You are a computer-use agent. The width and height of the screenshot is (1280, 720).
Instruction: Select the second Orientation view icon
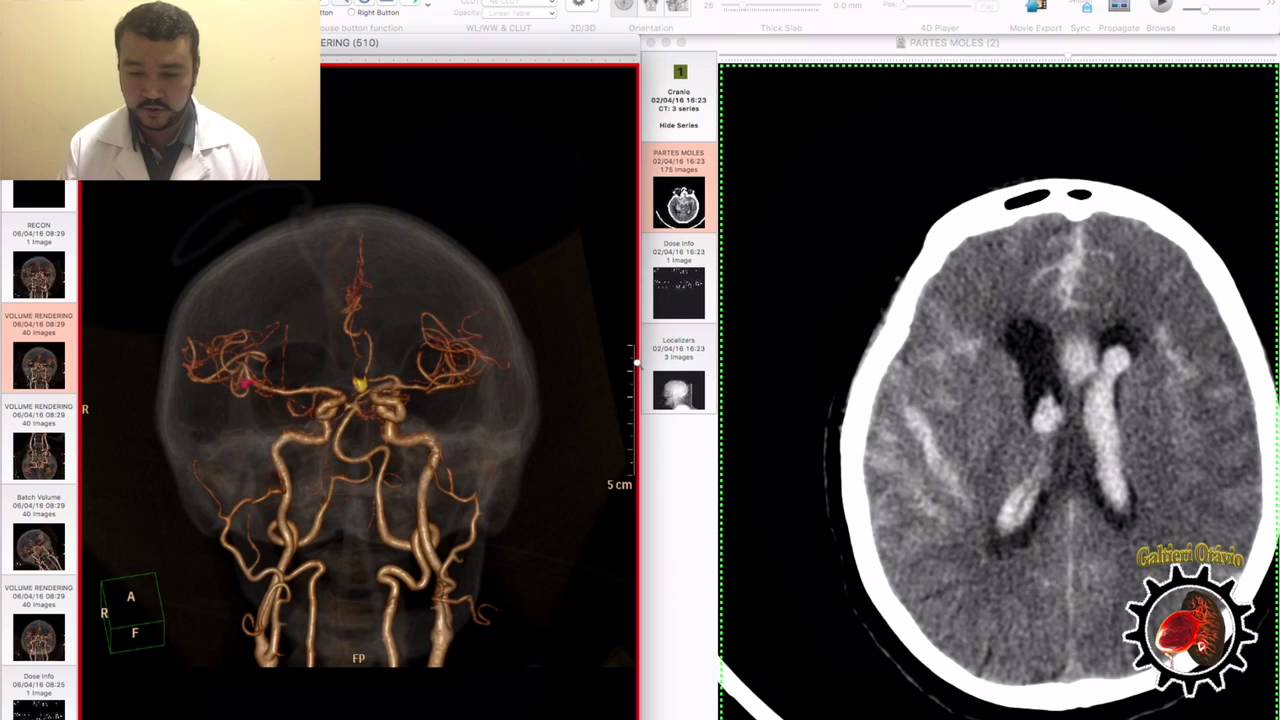[x=652, y=5]
